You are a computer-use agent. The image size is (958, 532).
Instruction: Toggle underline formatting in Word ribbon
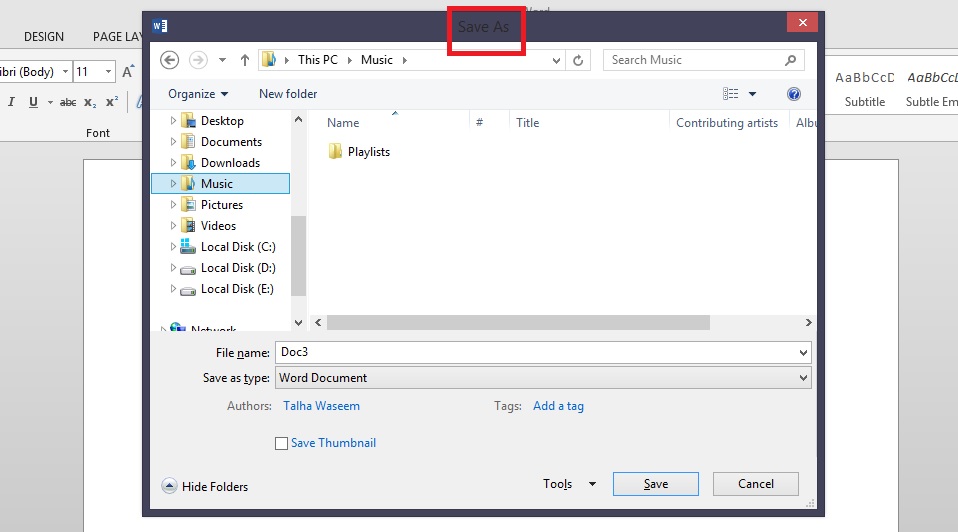tap(33, 102)
